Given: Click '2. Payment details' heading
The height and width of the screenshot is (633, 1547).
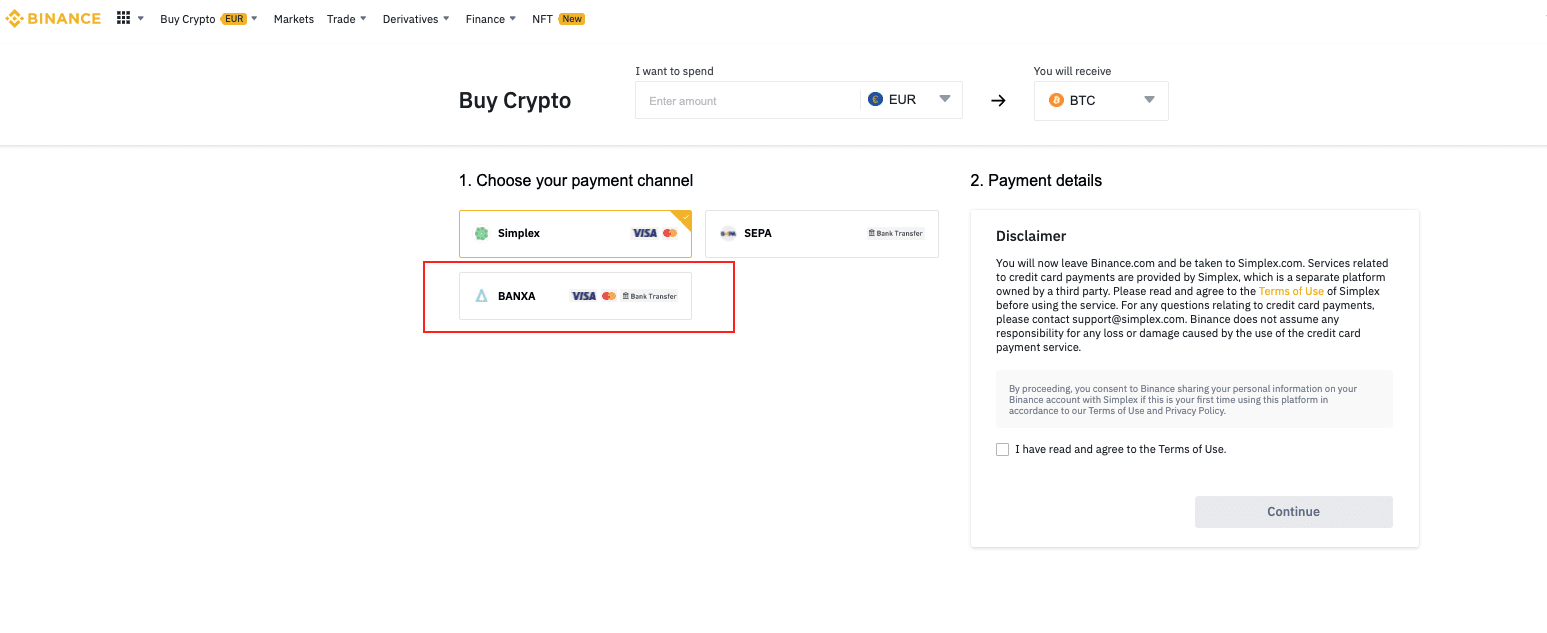Looking at the screenshot, I should click(1036, 181).
